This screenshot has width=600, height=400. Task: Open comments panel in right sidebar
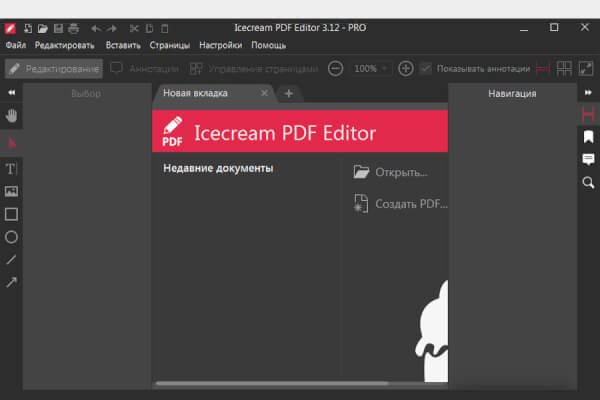click(x=589, y=159)
